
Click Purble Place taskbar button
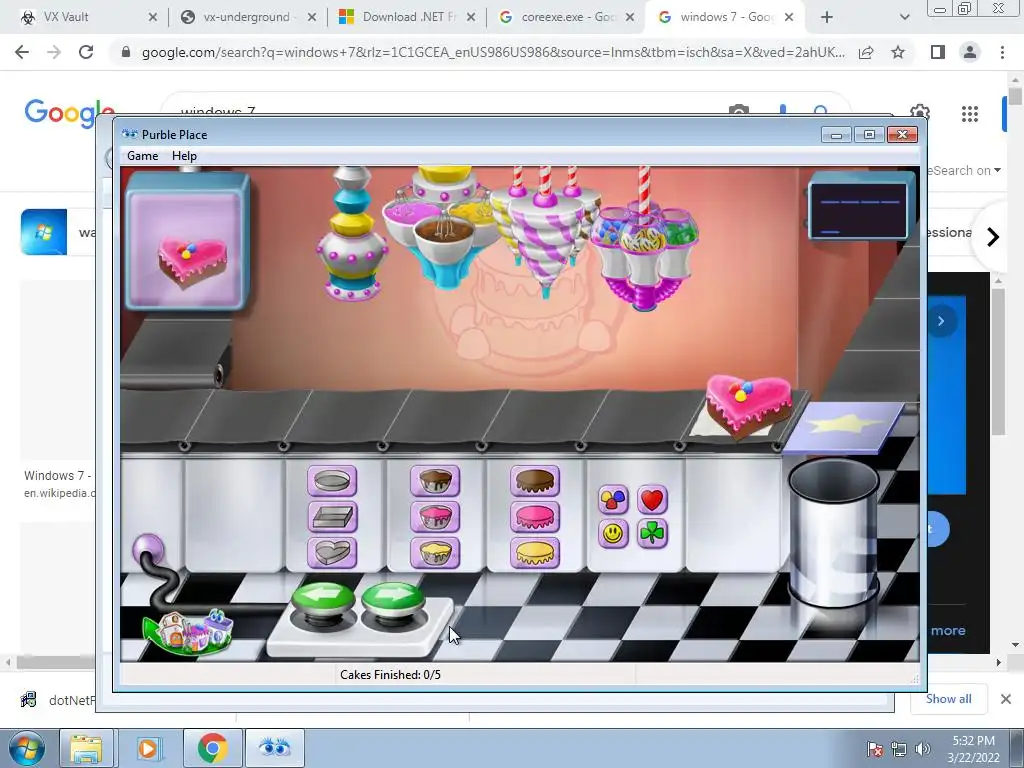coord(275,748)
